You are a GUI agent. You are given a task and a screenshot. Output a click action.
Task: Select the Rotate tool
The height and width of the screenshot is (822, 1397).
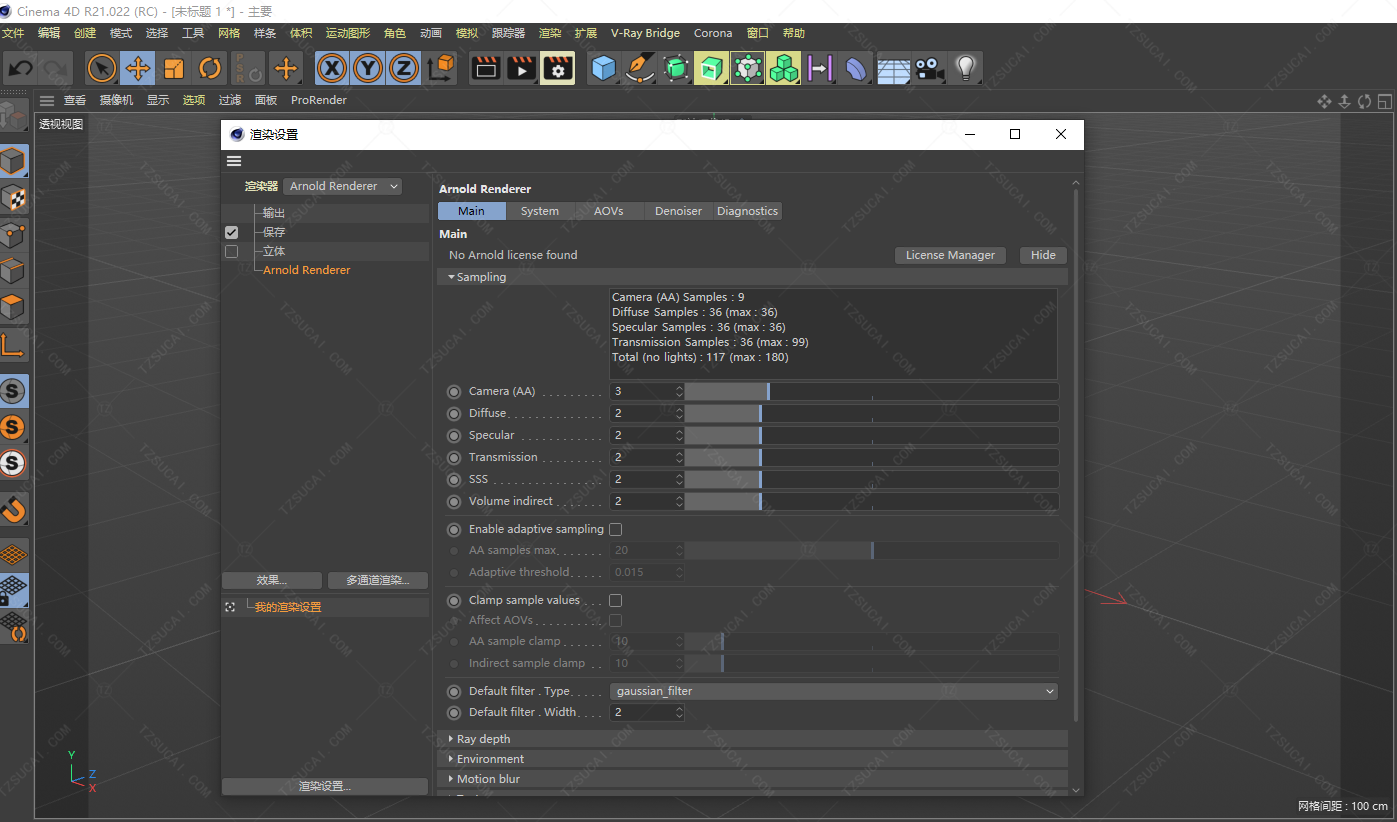point(210,69)
